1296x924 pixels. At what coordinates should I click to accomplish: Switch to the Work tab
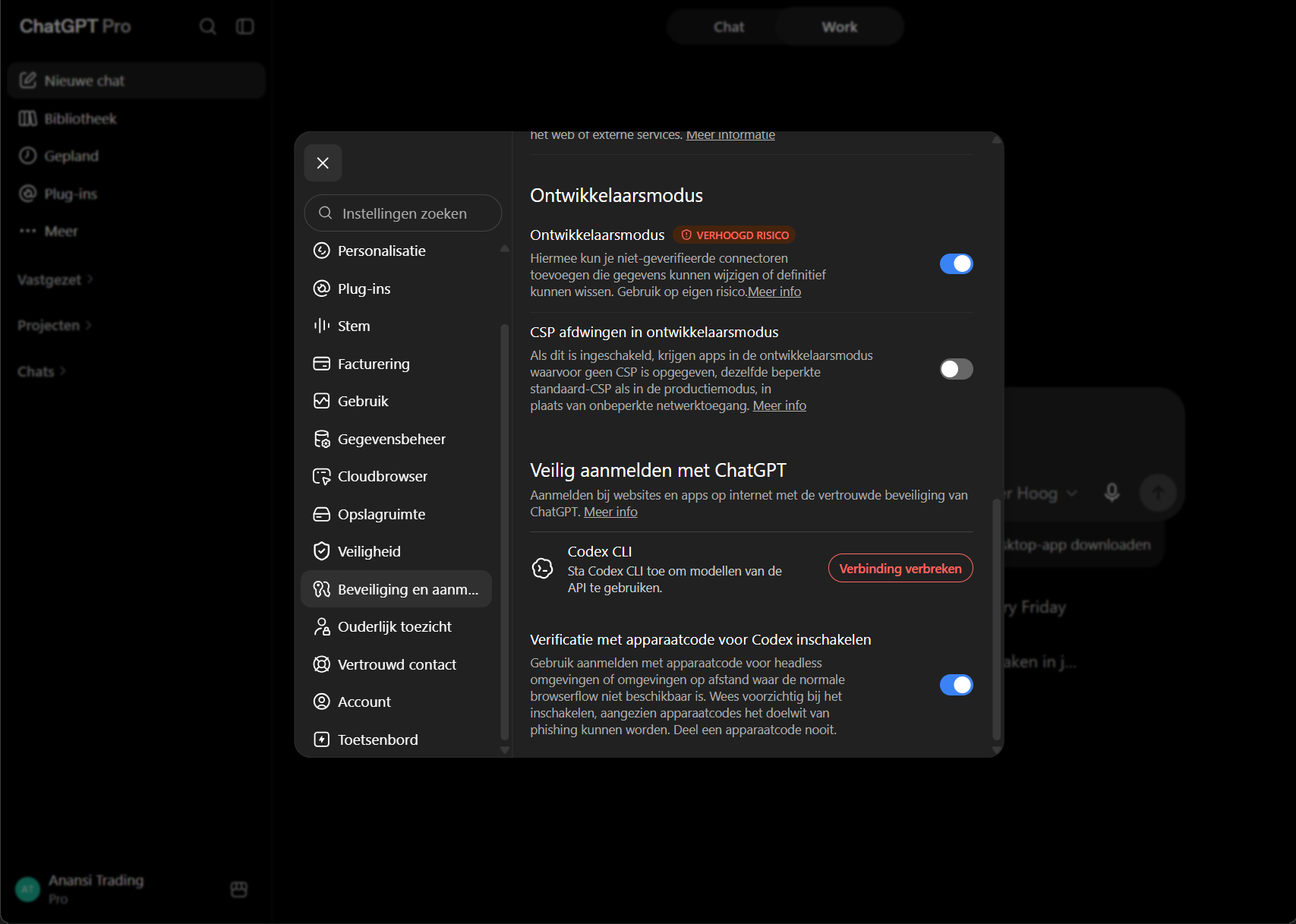coord(840,27)
